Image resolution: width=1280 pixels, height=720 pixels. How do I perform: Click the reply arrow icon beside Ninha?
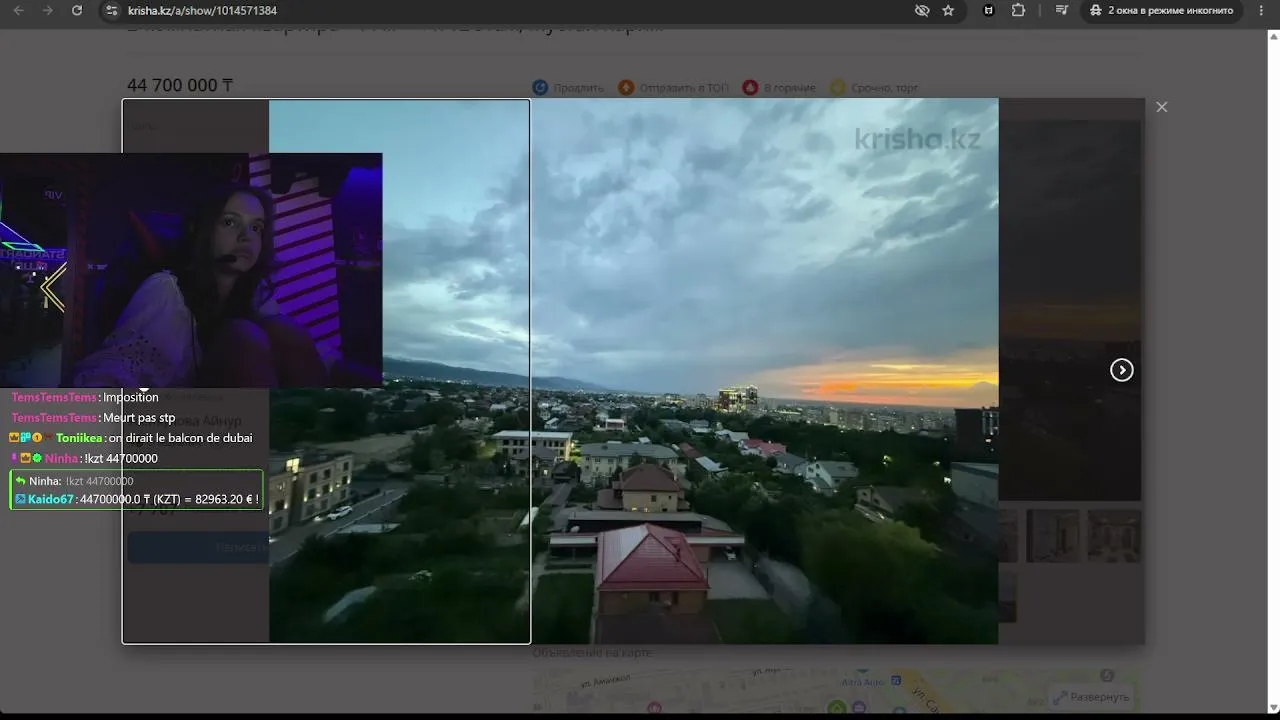click(20, 481)
